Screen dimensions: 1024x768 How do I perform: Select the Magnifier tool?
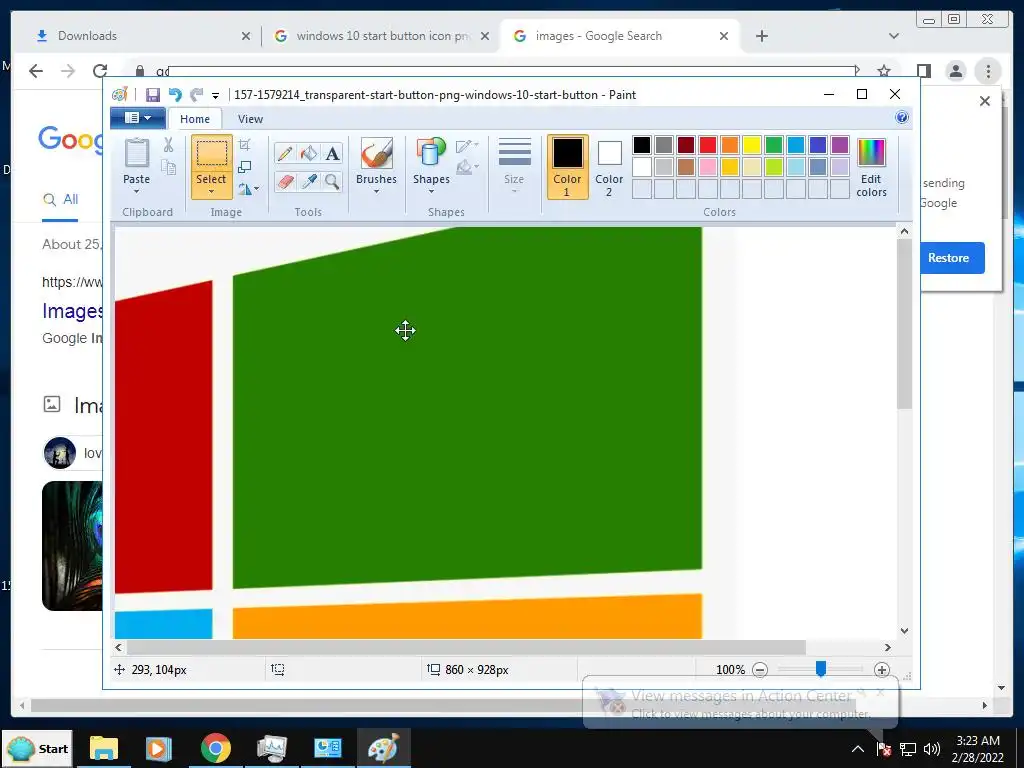pos(332,181)
